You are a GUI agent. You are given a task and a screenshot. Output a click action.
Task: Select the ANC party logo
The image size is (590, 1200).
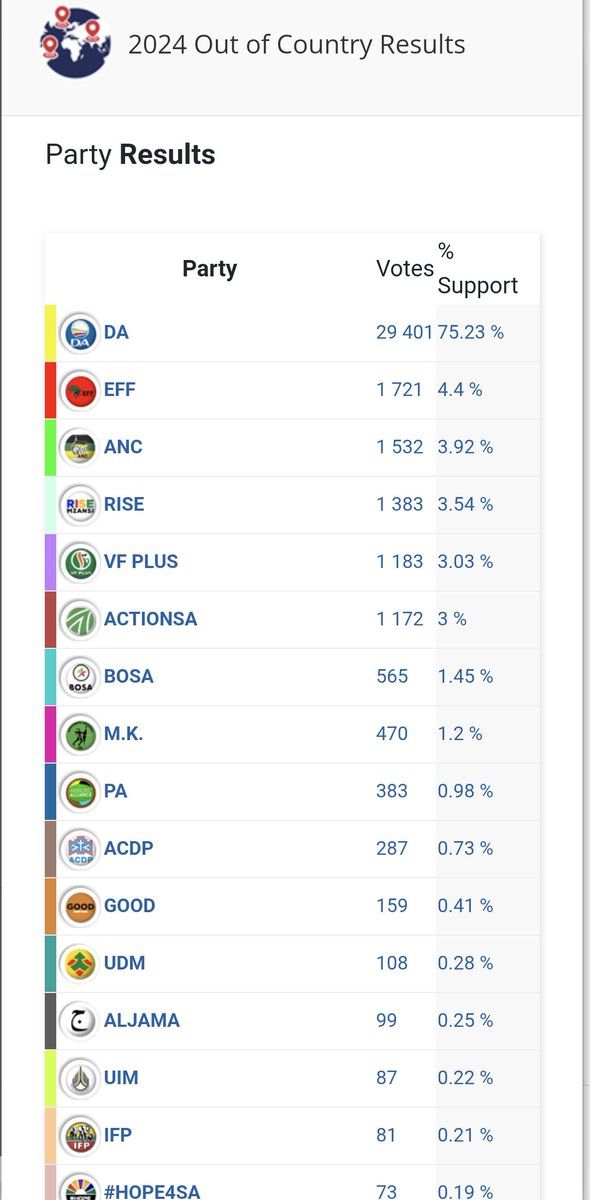[79, 447]
